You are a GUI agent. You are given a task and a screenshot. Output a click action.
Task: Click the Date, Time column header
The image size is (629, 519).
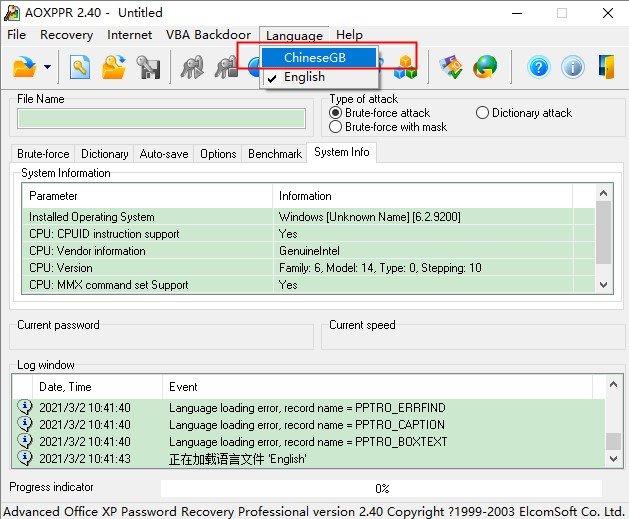97,387
